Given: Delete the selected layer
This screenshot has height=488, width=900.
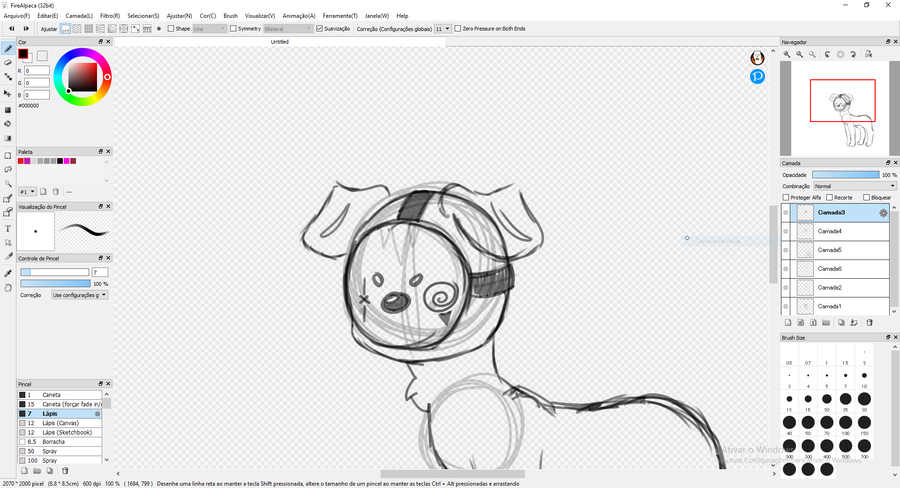Looking at the screenshot, I should [x=869, y=323].
